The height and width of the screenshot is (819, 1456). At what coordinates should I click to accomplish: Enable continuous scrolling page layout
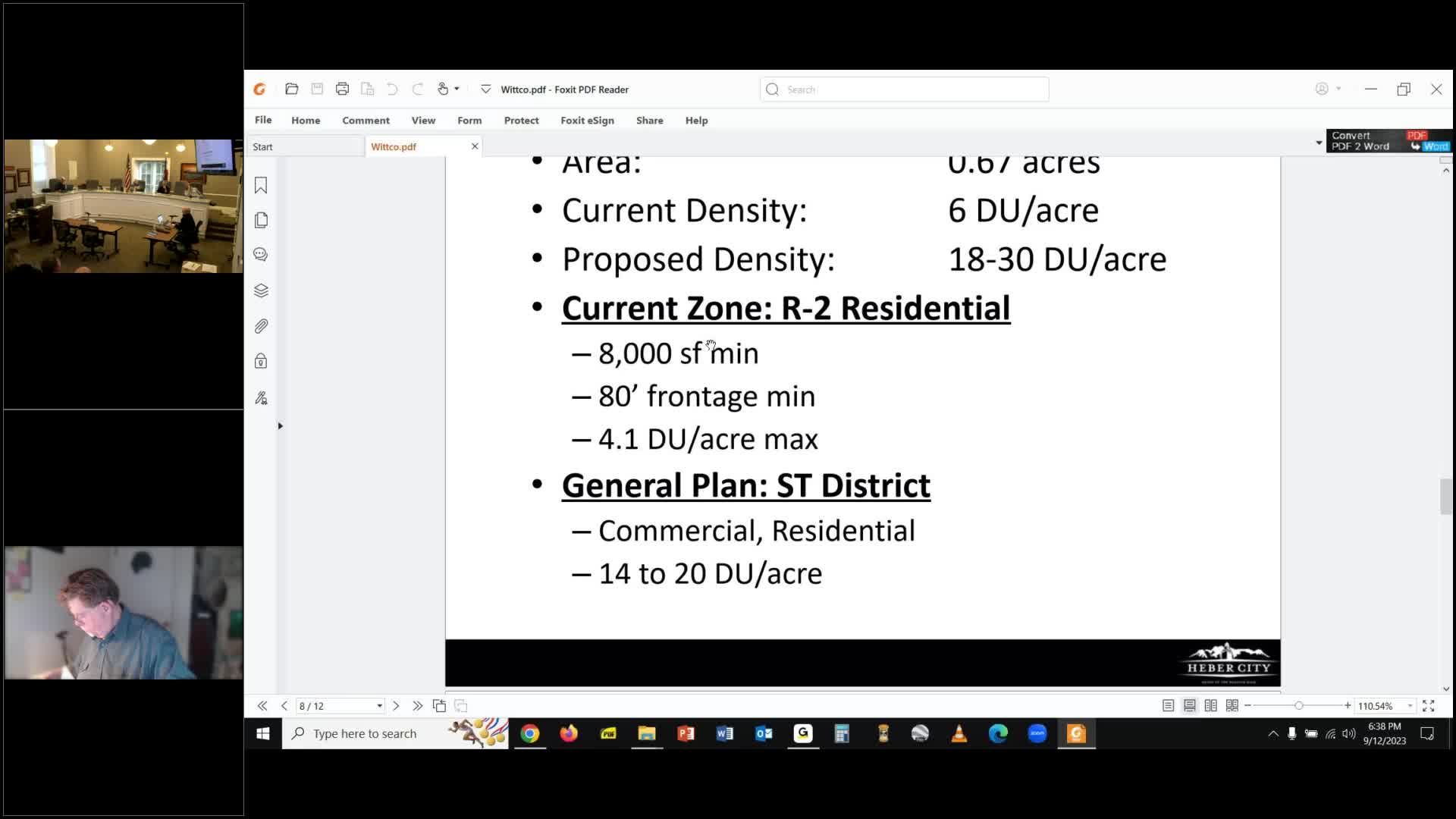click(x=1189, y=705)
